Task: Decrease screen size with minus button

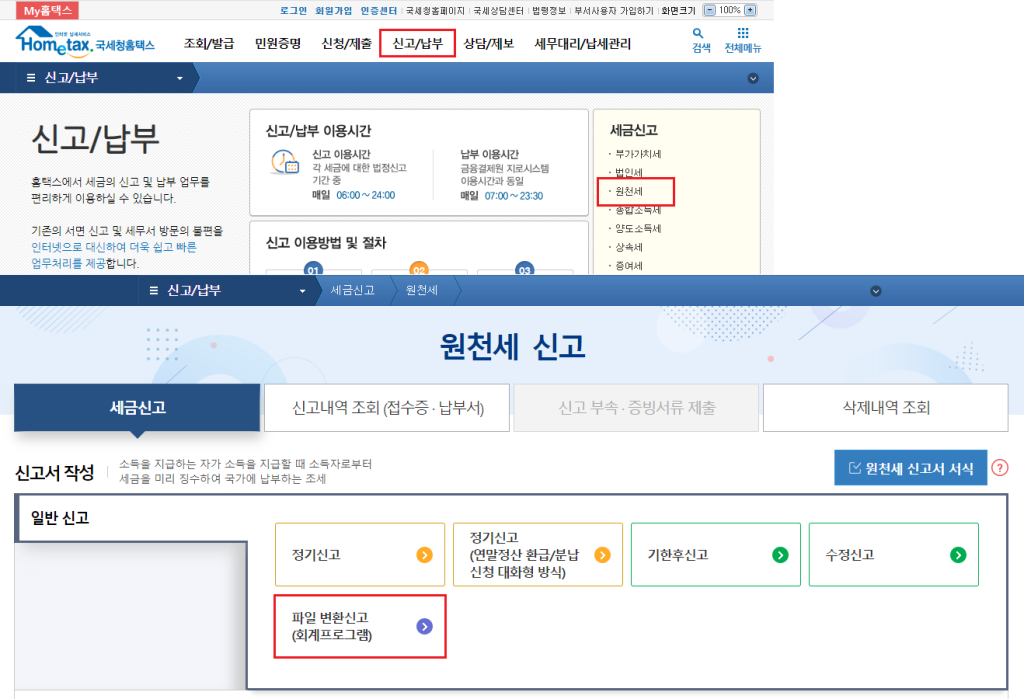Action: point(710,10)
